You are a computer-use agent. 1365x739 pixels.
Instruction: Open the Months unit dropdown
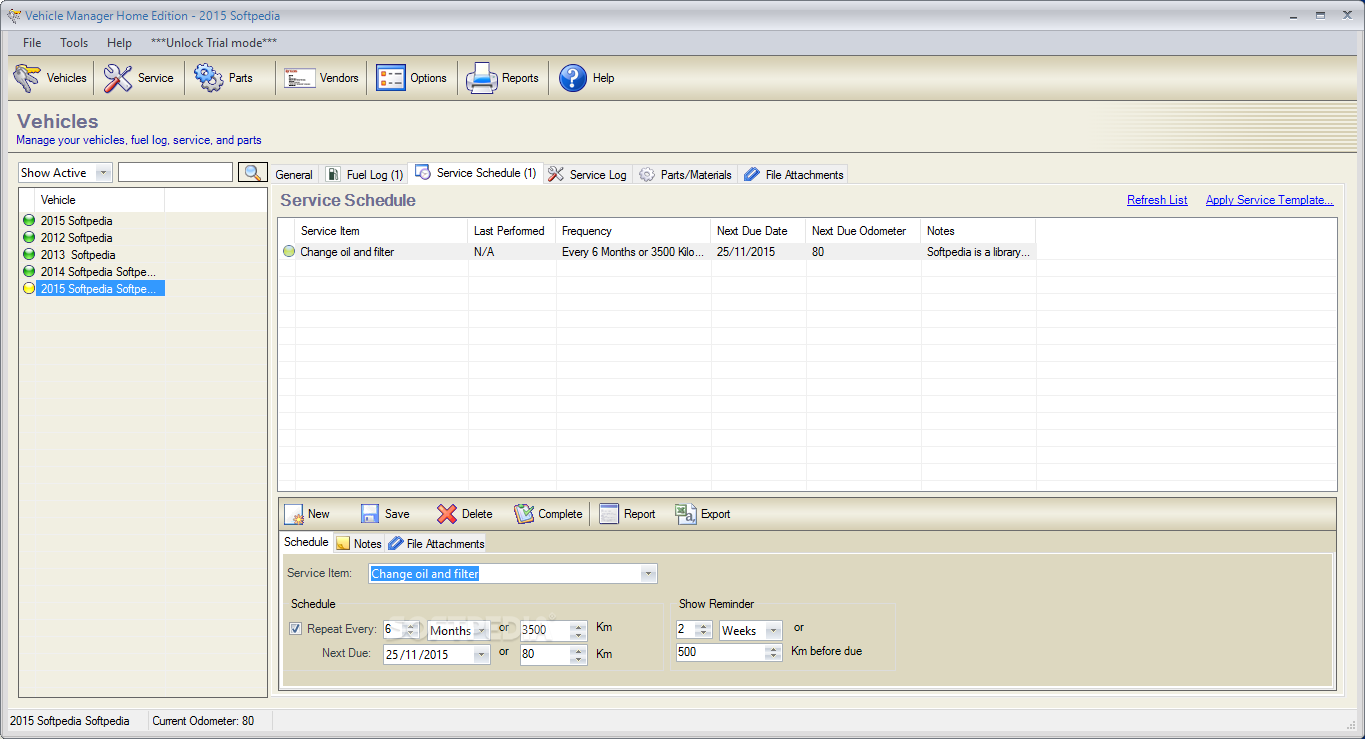coord(481,630)
